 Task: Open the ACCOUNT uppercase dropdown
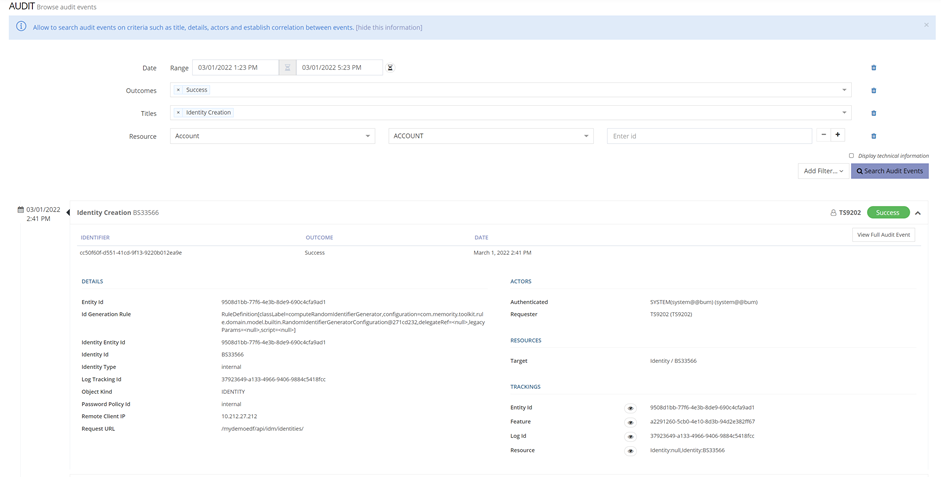[x=490, y=136]
